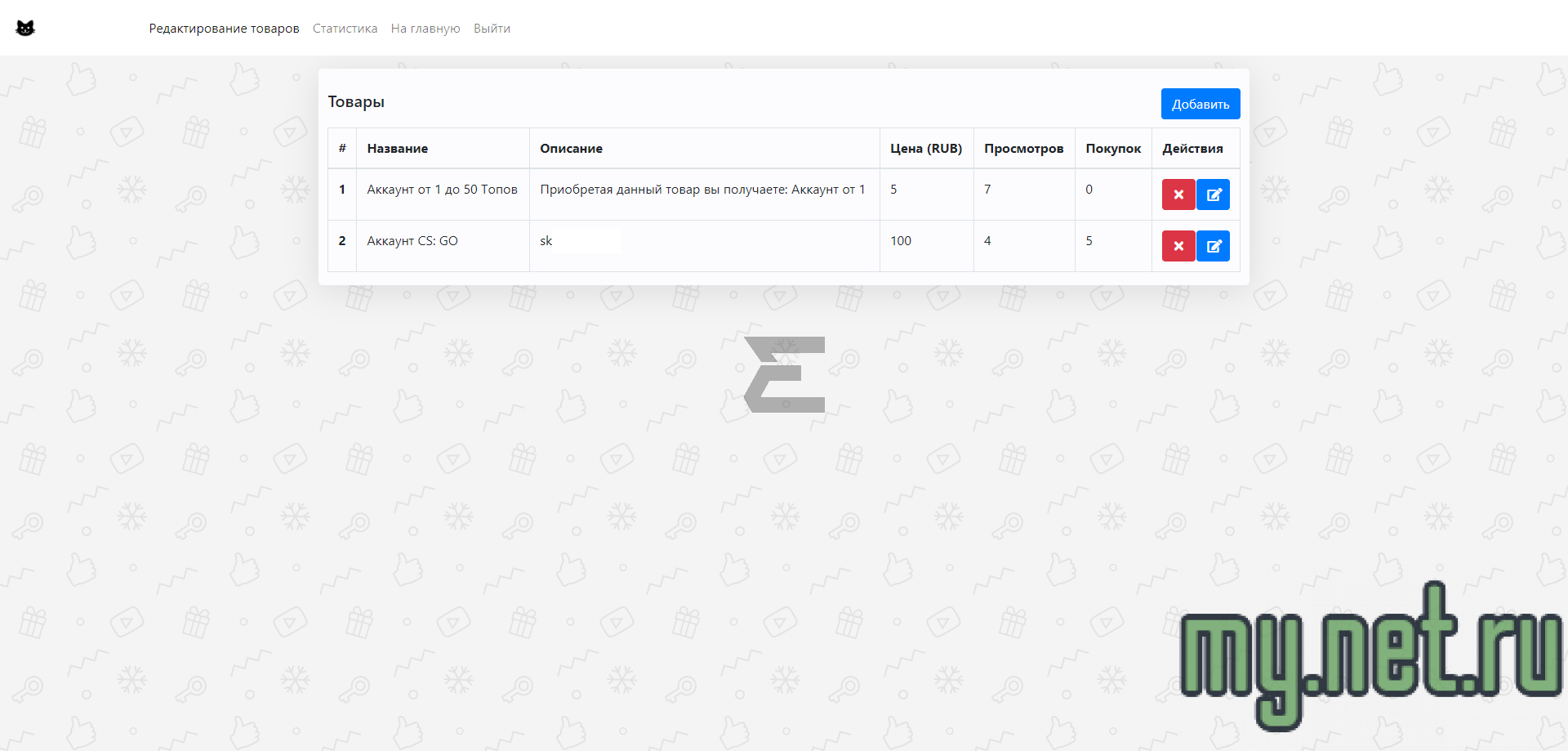Click the "Просмотров" column header
Image resolution: width=1568 pixels, height=751 pixels.
[1023, 149]
